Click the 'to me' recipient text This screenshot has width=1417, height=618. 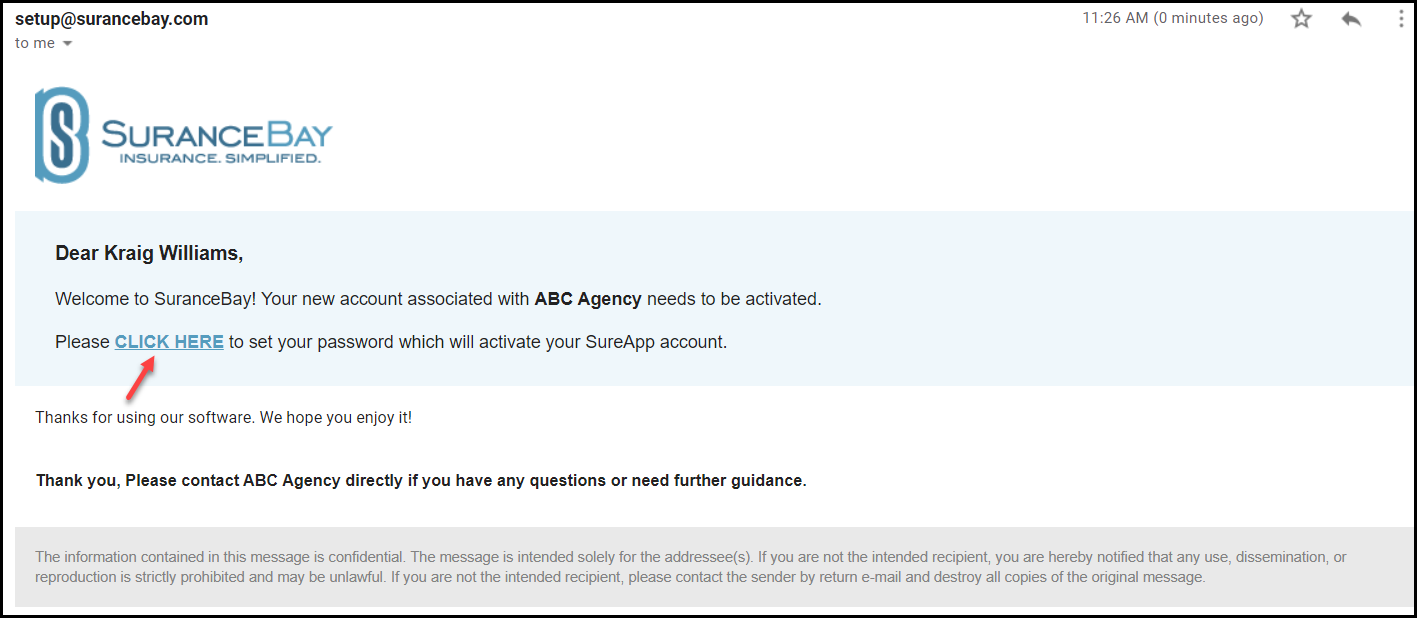(35, 44)
